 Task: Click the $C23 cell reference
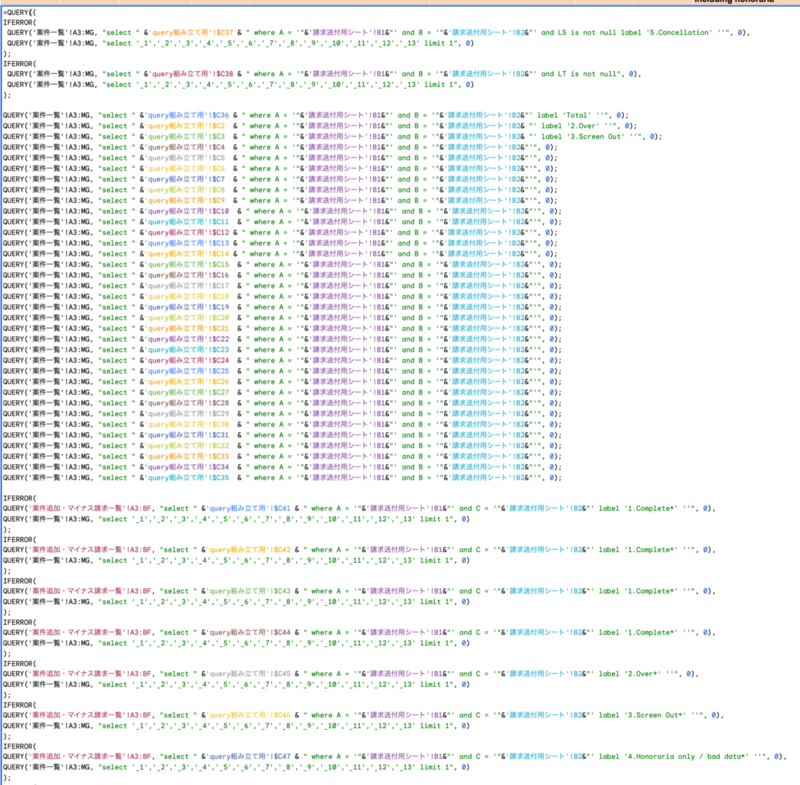click(x=218, y=350)
